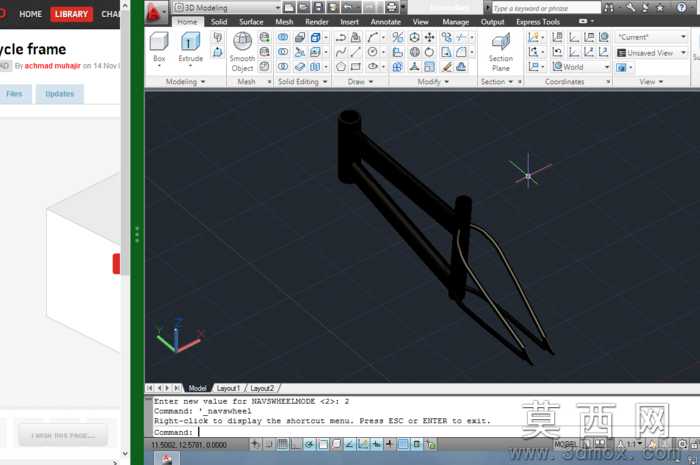
Task: Expand the Modify panel
Action: (x=433, y=82)
